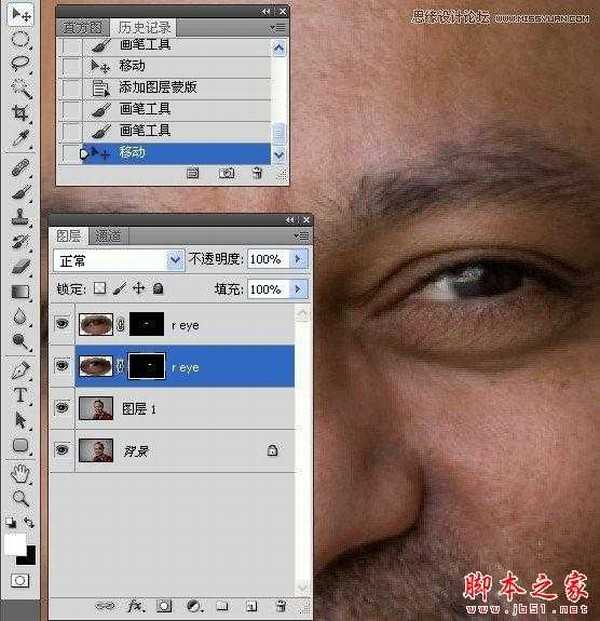The image size is (600, 621).
Task: Open the 填充 fill slider arrow
Action: 298,289
